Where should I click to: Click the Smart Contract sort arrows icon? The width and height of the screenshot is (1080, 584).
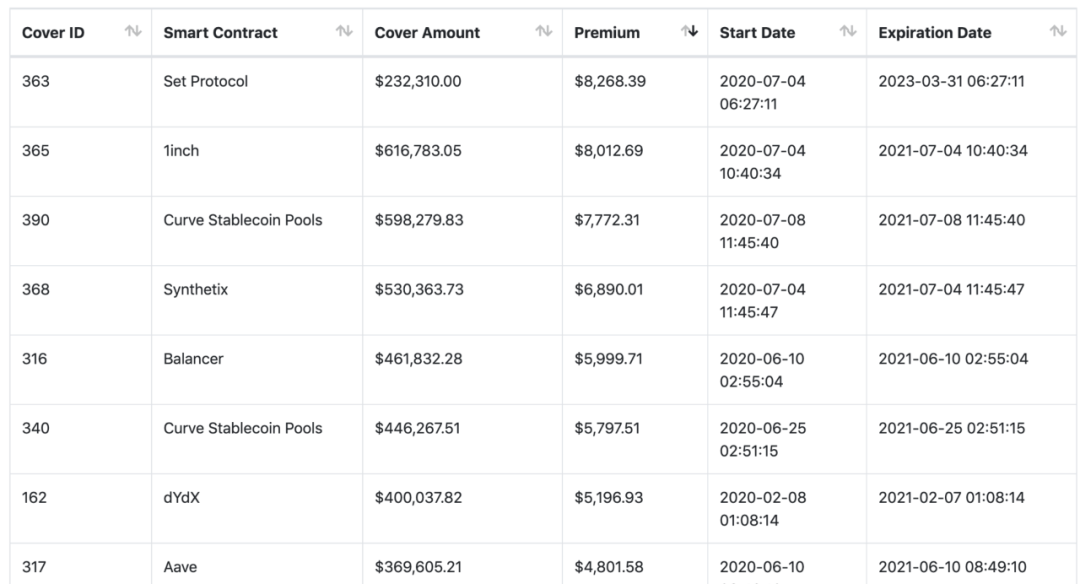[344, 33]
